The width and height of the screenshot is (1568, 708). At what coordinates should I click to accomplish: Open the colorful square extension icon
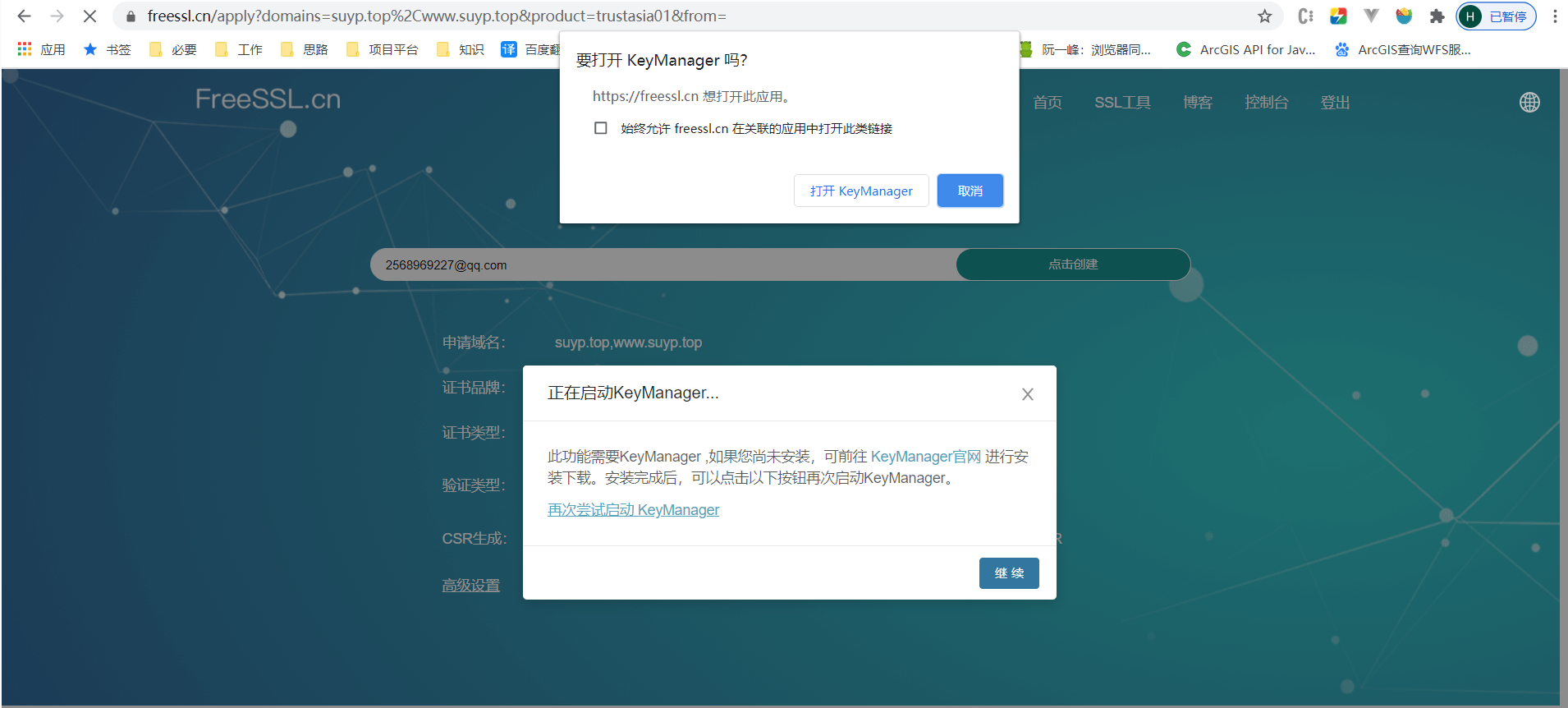pos(1338,16)
